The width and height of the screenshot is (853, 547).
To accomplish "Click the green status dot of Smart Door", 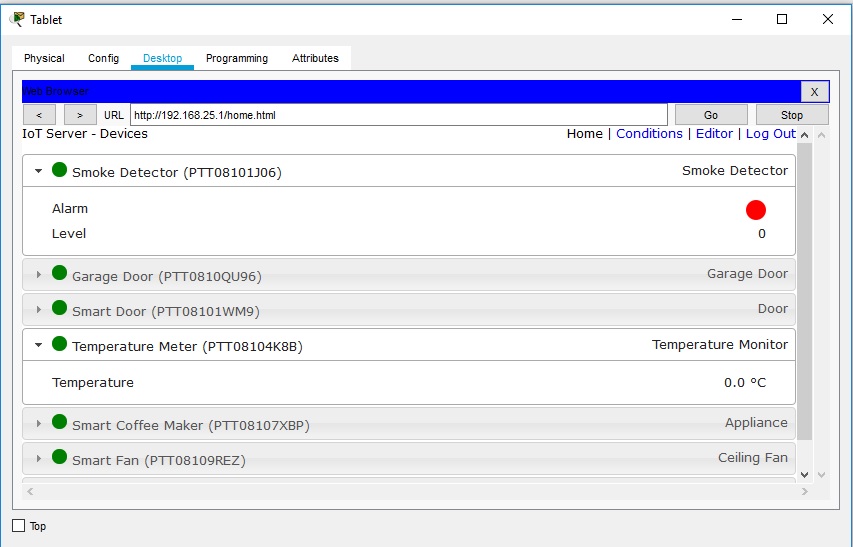I will [x=59, y=308].
